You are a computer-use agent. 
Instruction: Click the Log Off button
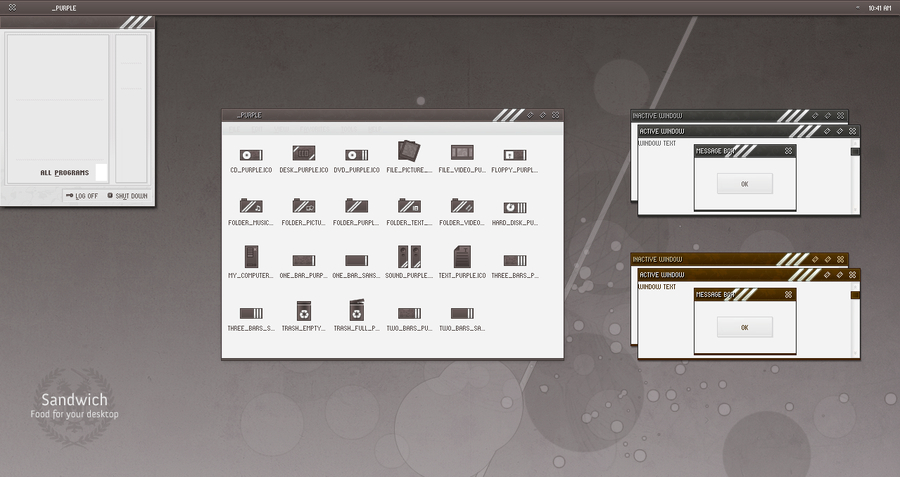[x=82, y=196]
